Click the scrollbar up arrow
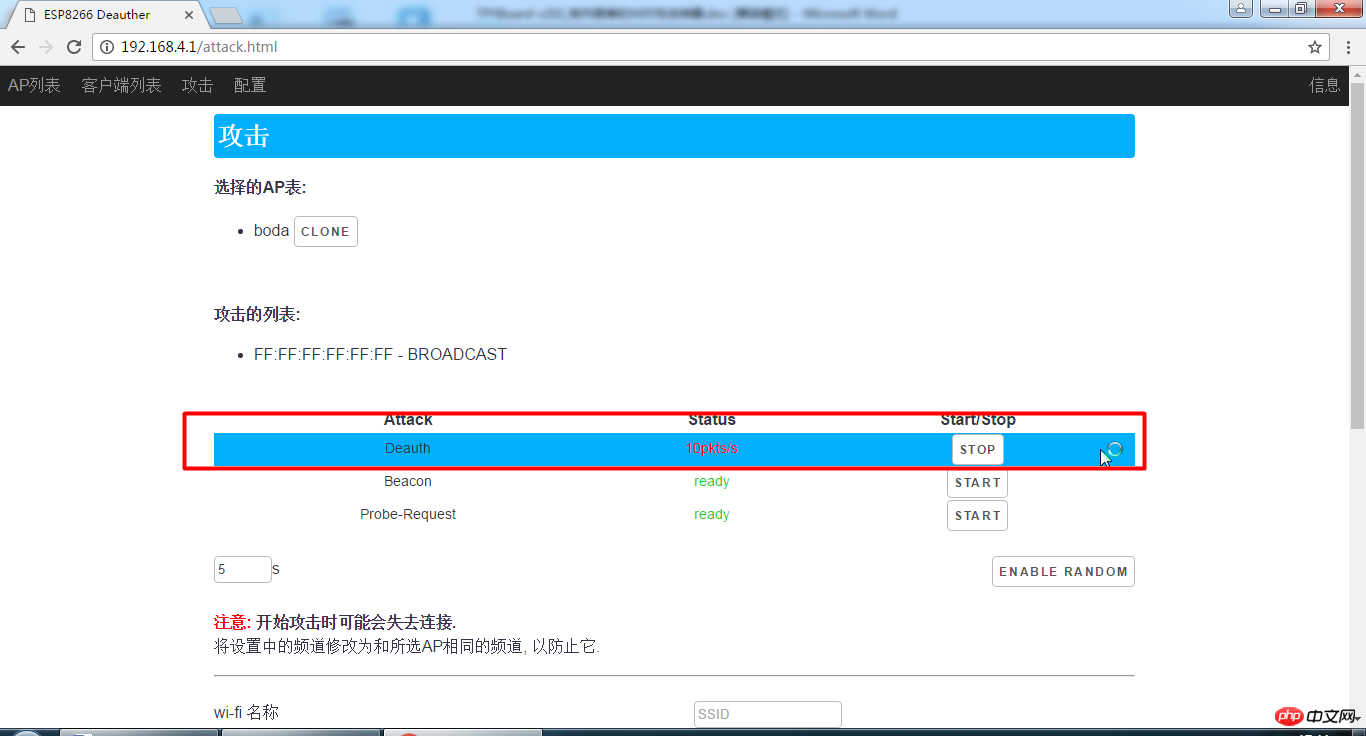This screenshot has height=736, width=1366. point(1357,74)
